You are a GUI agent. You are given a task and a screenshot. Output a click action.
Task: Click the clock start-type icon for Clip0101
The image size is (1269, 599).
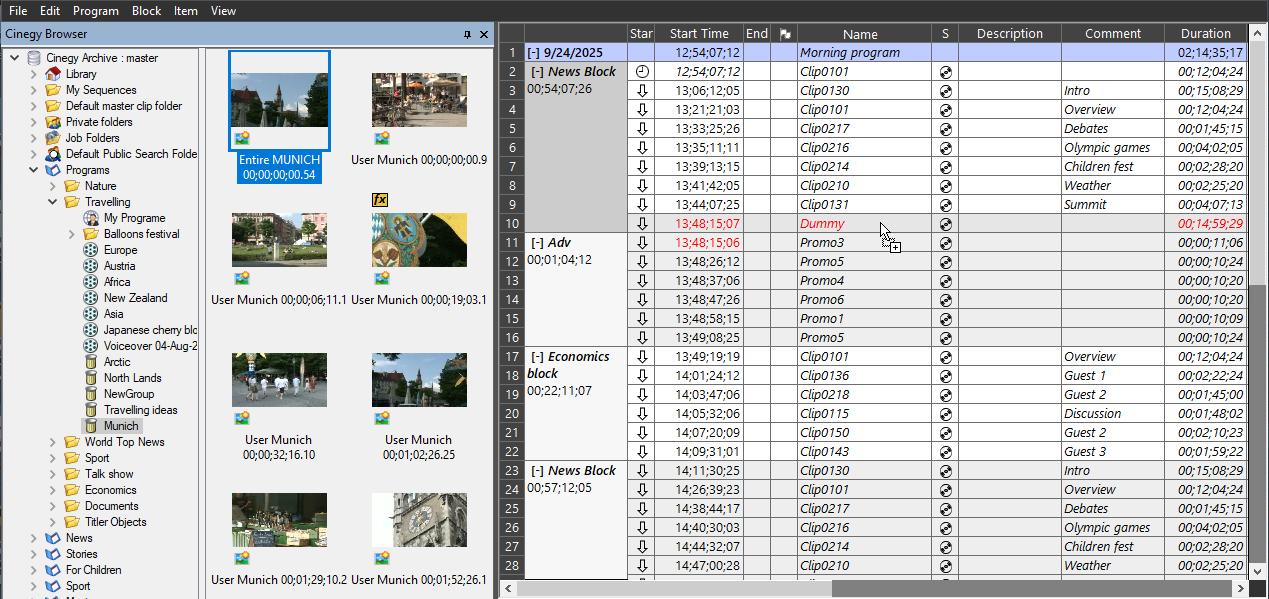coord(641,72)
